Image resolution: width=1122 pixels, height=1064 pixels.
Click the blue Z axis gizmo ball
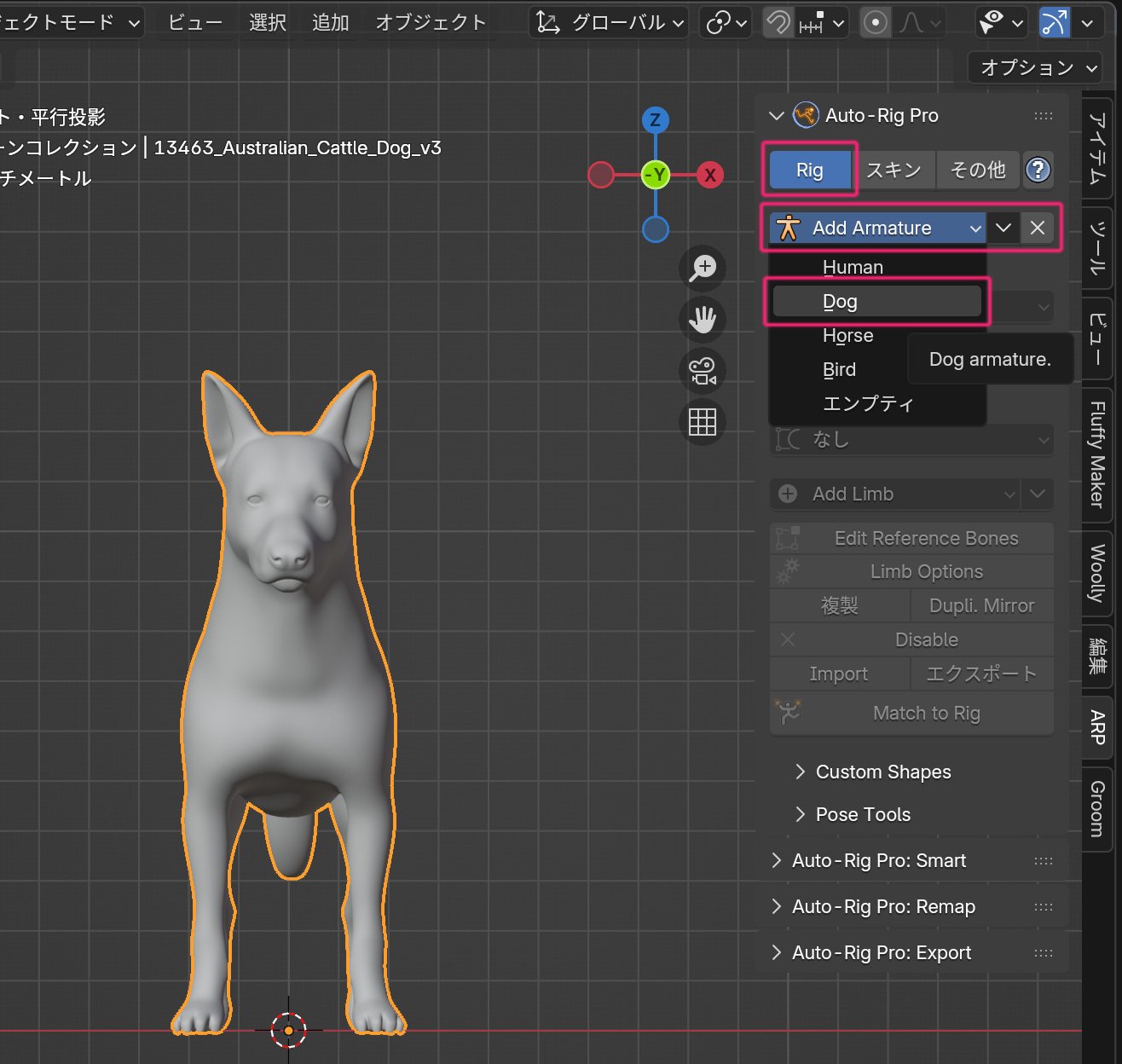(x=655, y=120)
